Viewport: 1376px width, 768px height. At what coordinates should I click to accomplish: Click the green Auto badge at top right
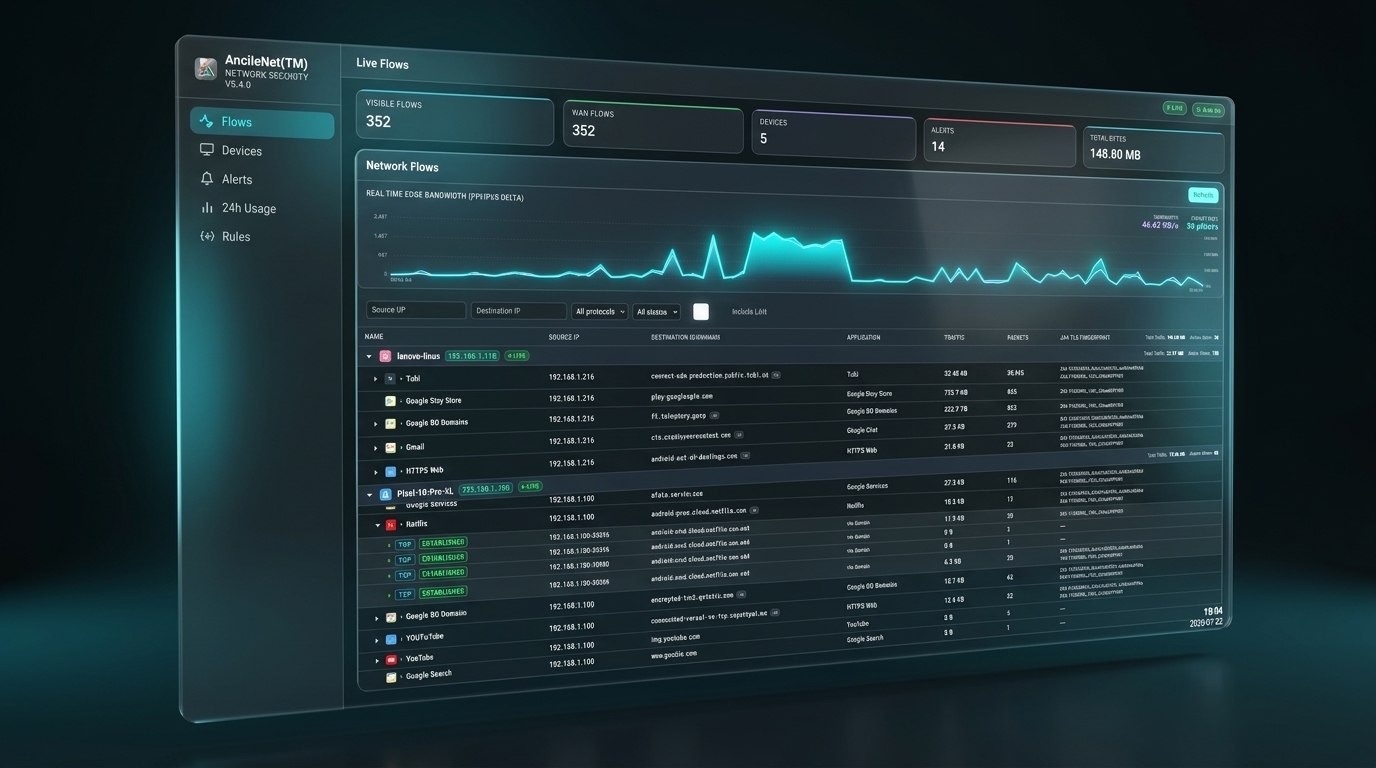(x=1208, y=110)
